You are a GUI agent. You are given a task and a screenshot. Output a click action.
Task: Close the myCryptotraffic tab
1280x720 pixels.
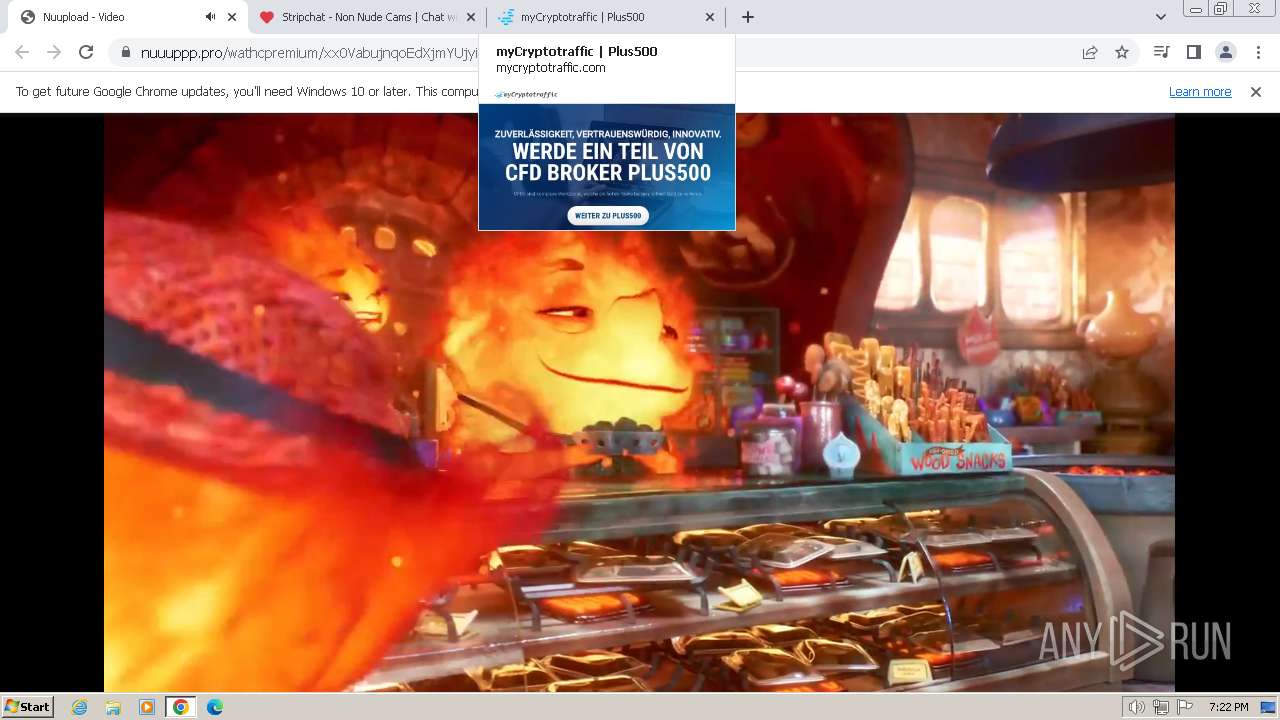pyautogui.click(x=710, y=17)
